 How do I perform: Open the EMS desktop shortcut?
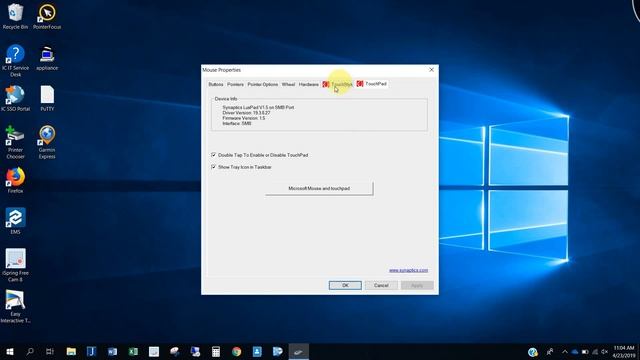pos(15,221)
